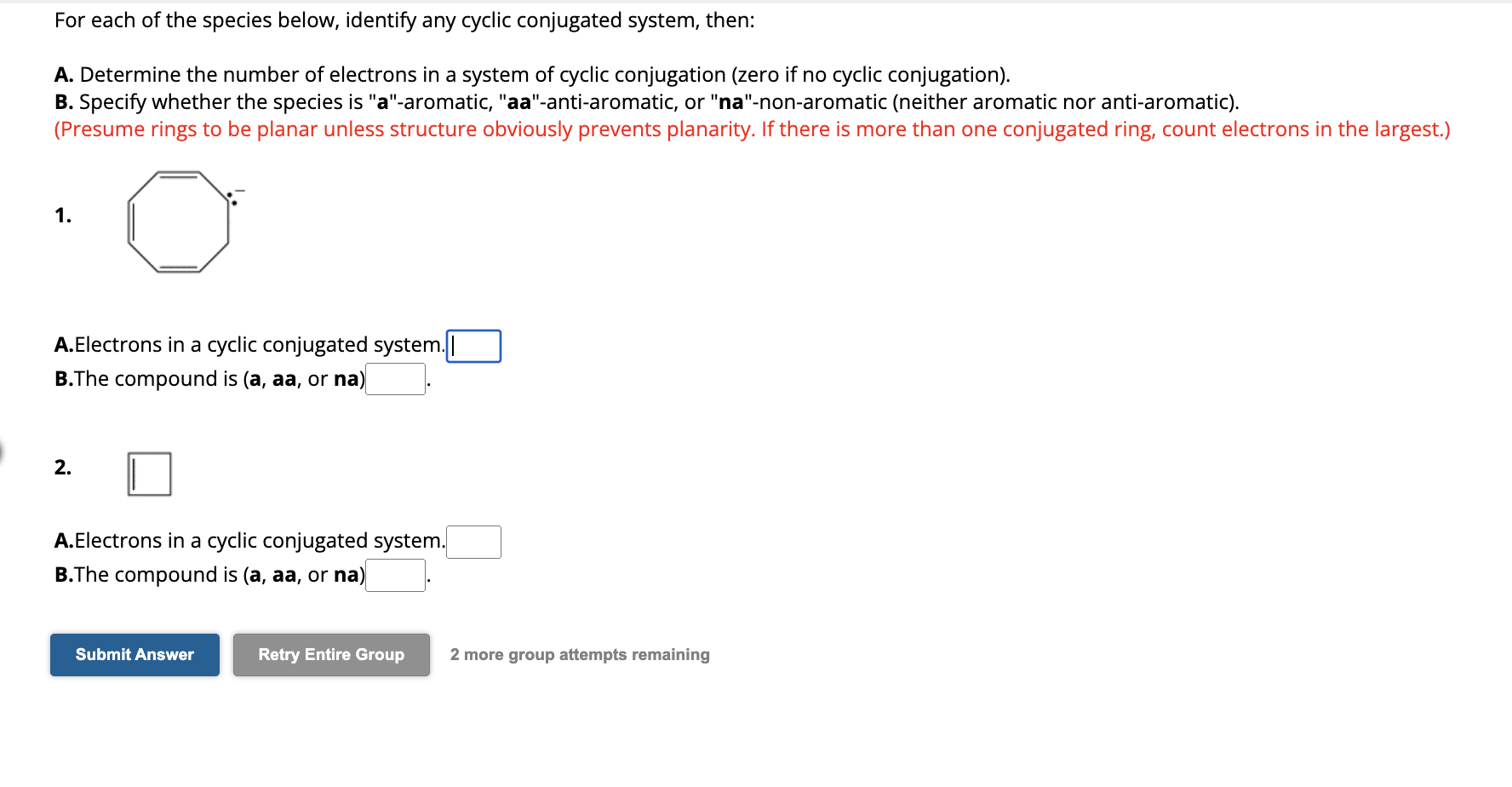Select the answer box for question 2A electrons
The height and width of the screenshot is (787, 1512).
click(x=474, y=542)
